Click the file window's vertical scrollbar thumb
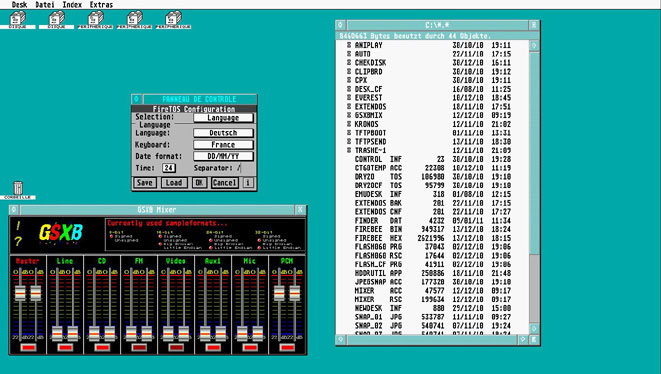The height and width of the screenshot is (374, 661). point(534,153)
